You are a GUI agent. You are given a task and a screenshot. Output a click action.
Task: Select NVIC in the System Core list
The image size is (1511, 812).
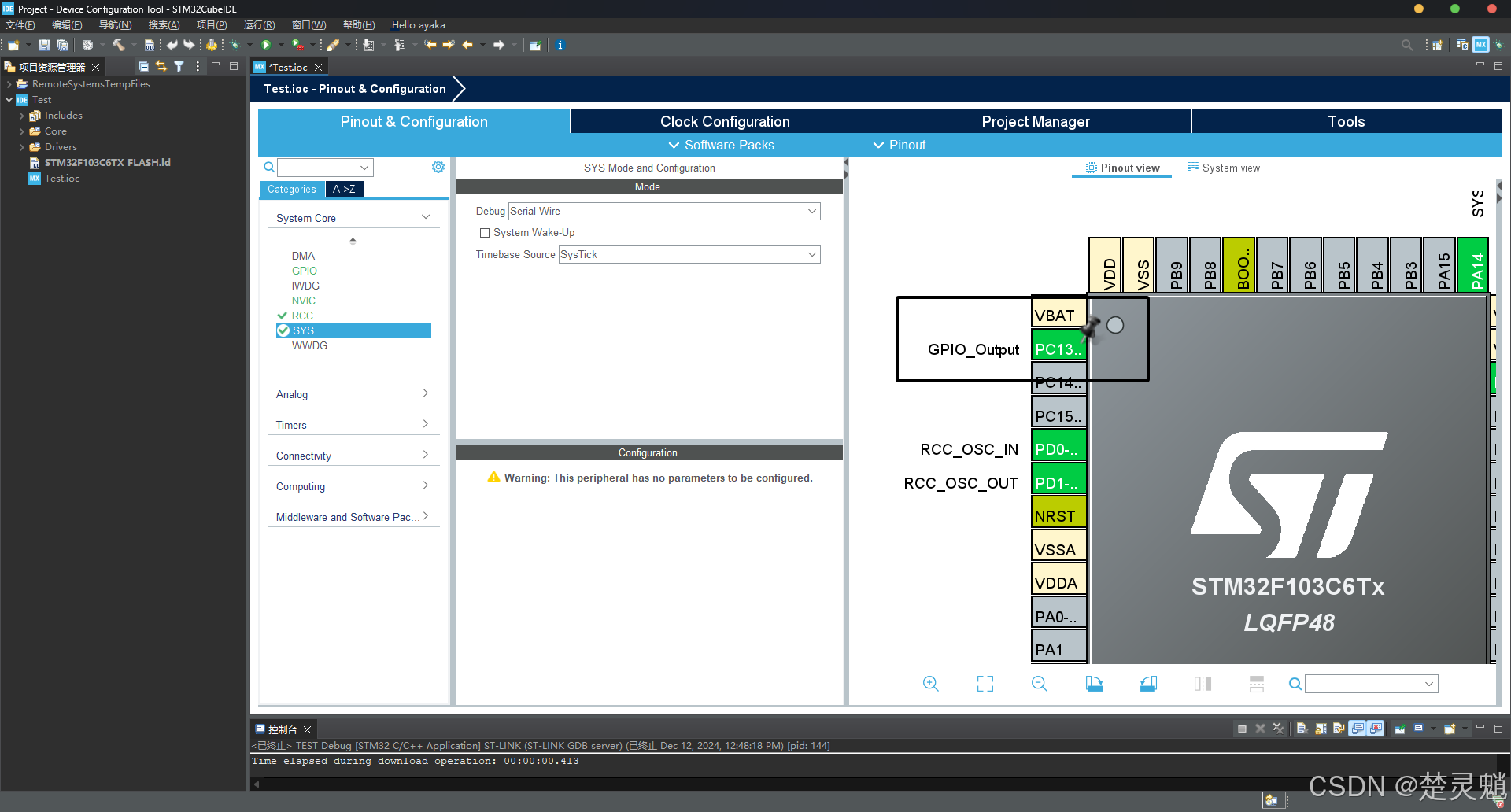tap(304, 301)
